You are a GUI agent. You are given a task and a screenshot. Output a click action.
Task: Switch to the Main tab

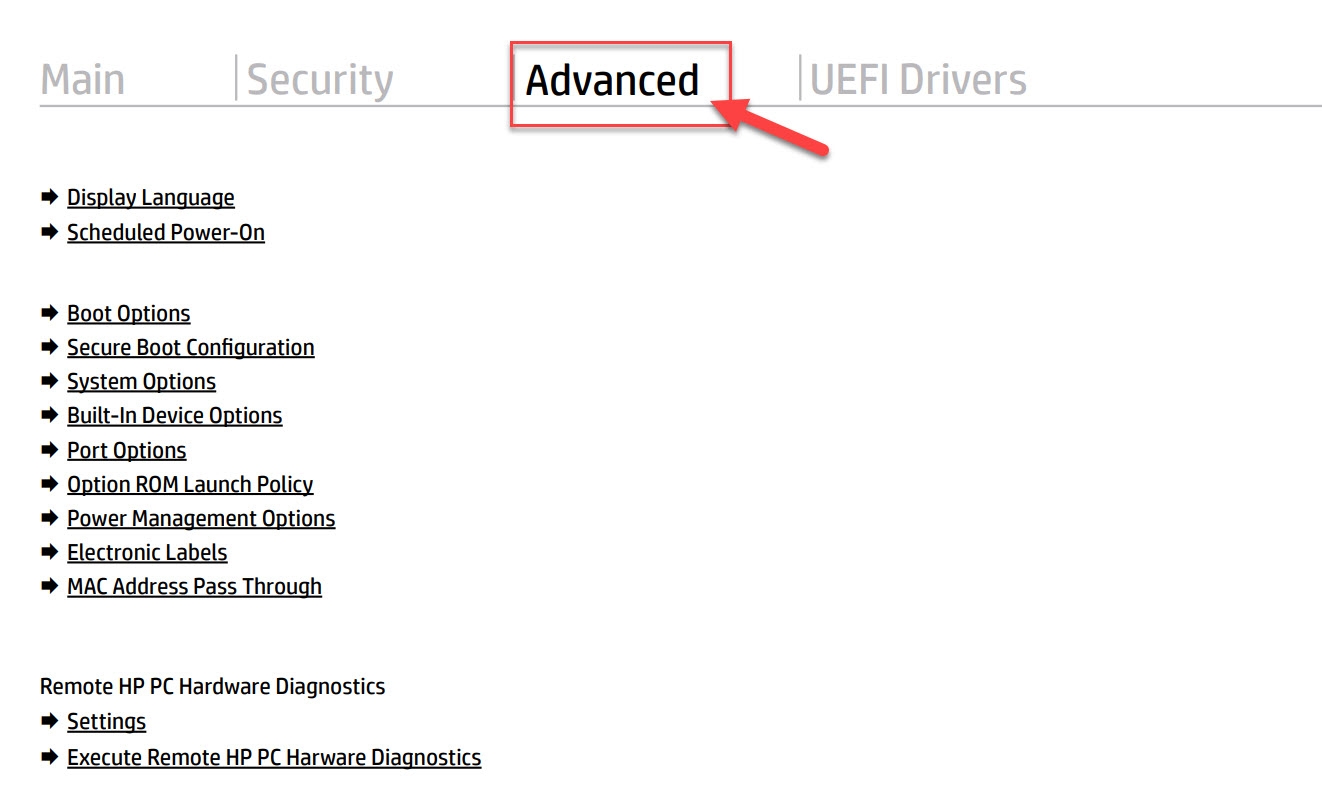click(x=83, y=80)
